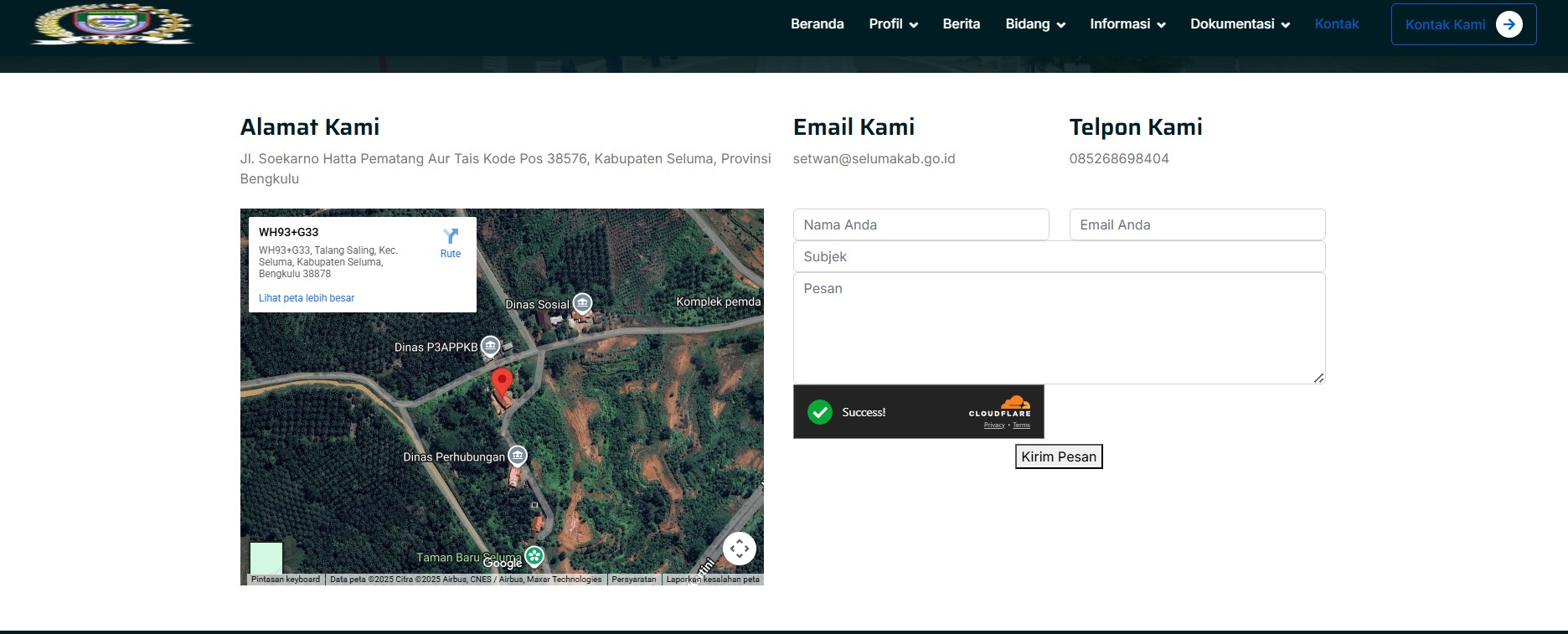Open the Berita menu item
1568x634 pixels.
tap(961, 24)
